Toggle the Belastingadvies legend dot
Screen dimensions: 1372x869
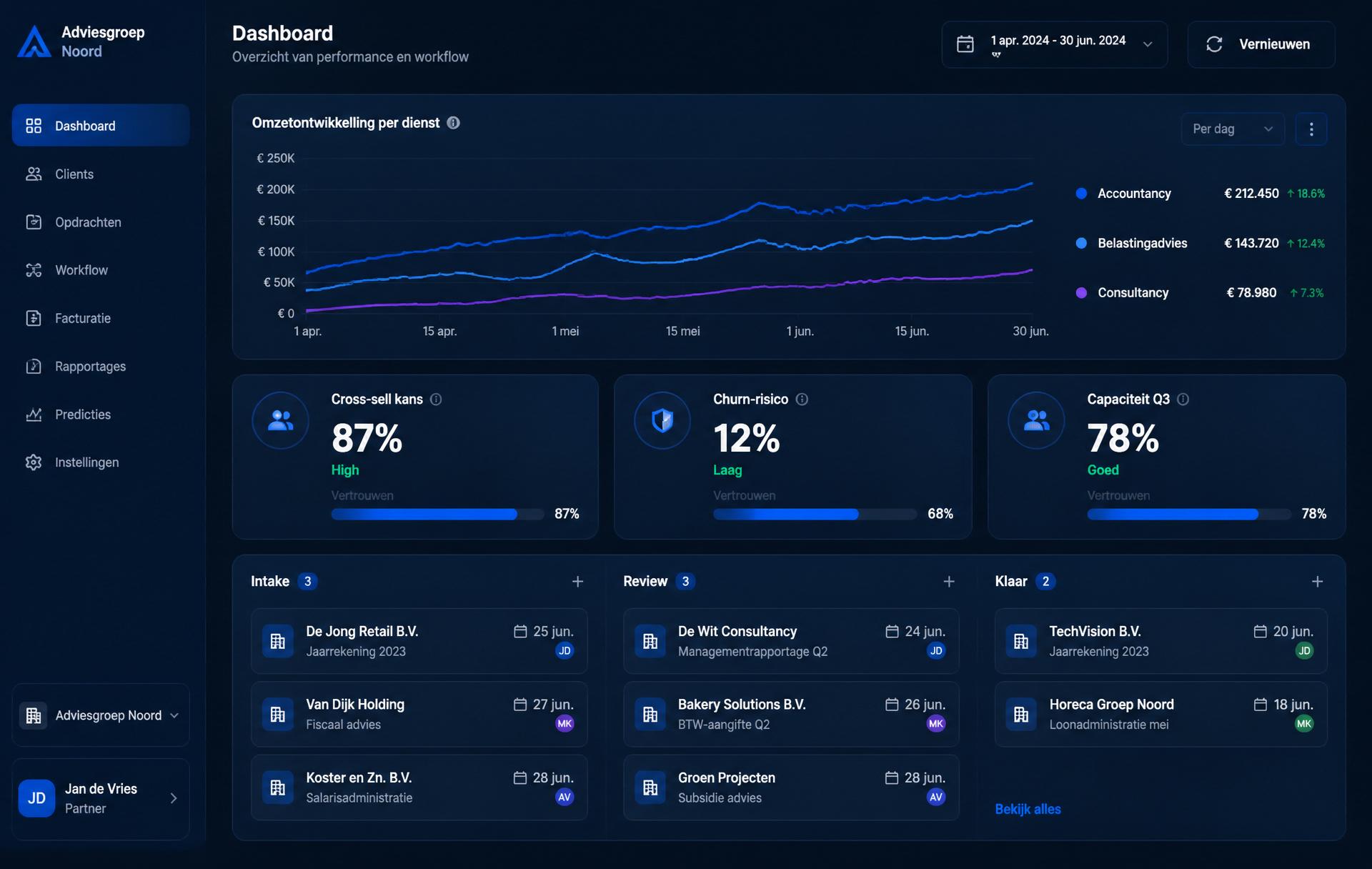click(x=1082, y=243)
